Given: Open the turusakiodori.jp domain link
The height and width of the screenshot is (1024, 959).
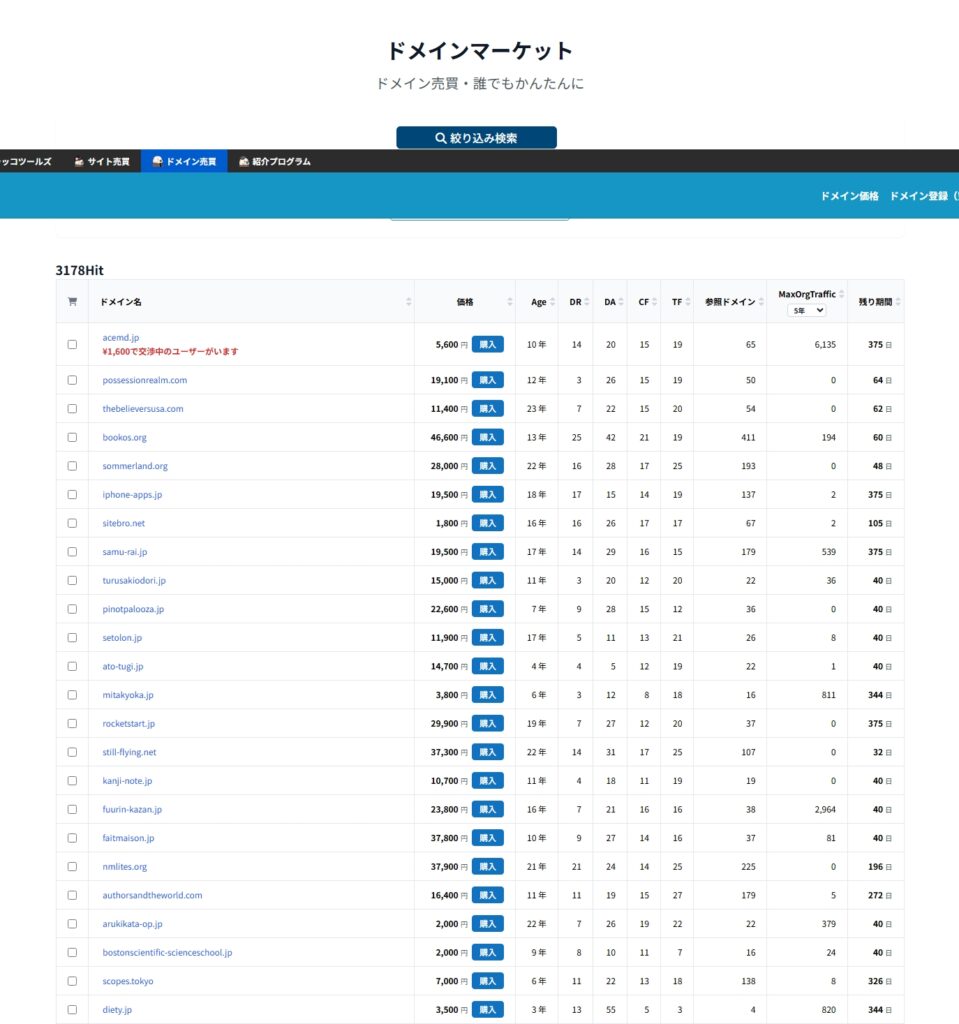Looking at the screenshot, I should 134,581.
